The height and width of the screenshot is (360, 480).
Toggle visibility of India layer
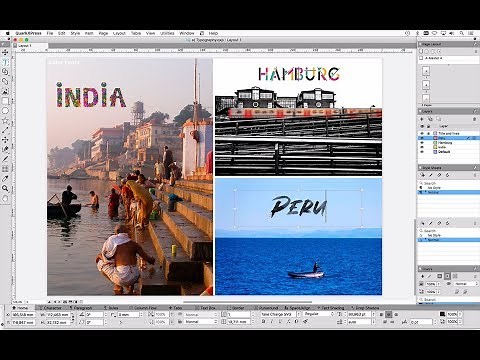tap(422, 147)
